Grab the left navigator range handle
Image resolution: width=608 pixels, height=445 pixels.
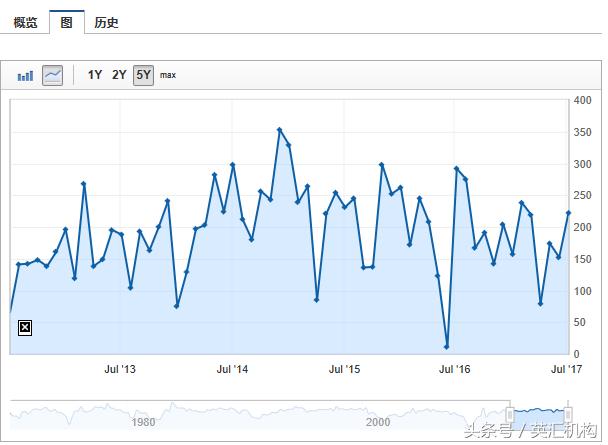click(x=510, y=413)
